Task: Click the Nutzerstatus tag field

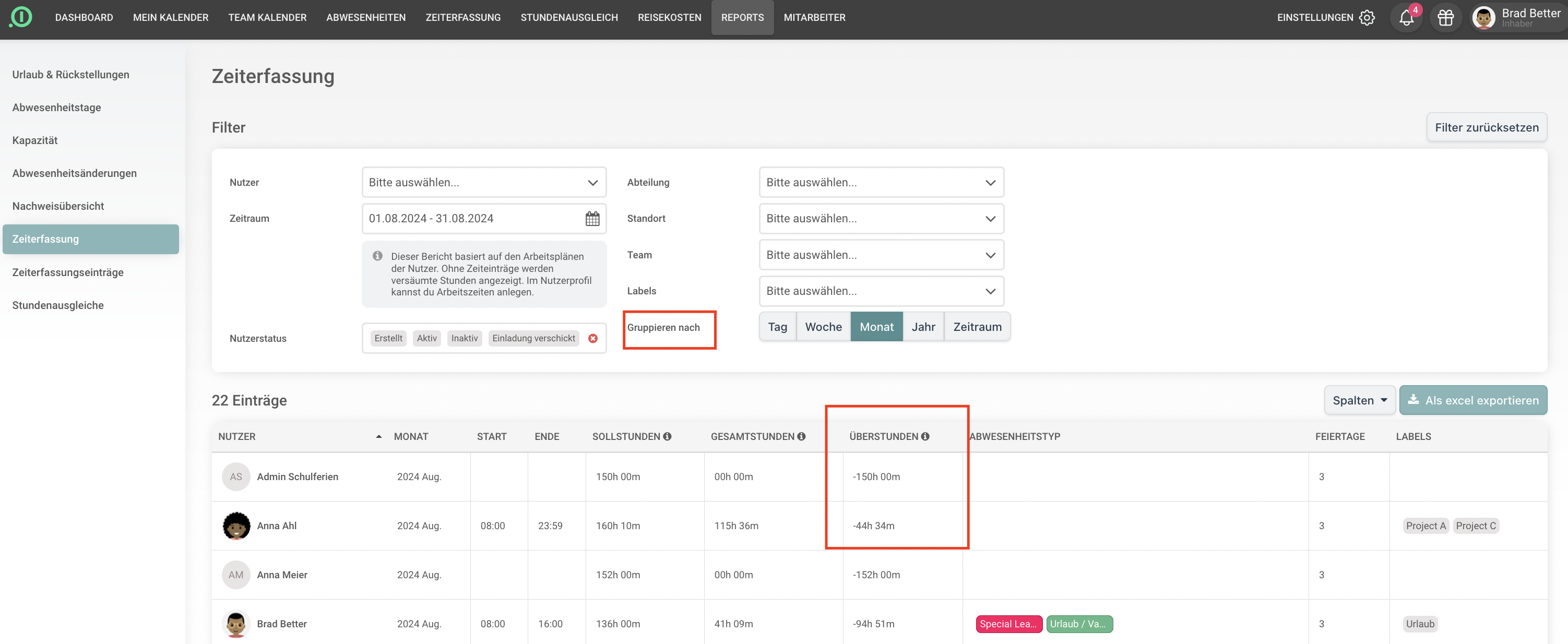Action: 484,338
